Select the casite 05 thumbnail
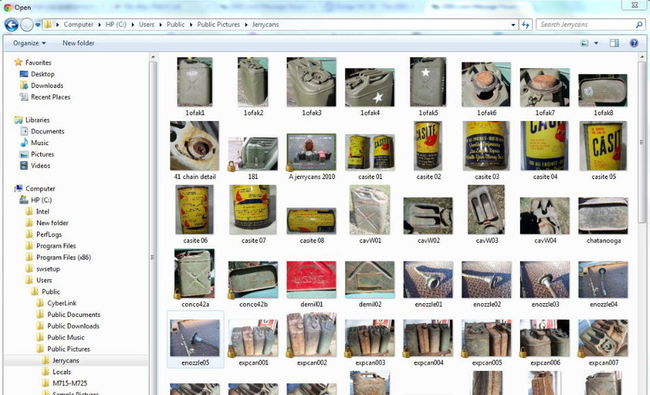This screenshot has height=395, width=650. [x=603, y=145]
